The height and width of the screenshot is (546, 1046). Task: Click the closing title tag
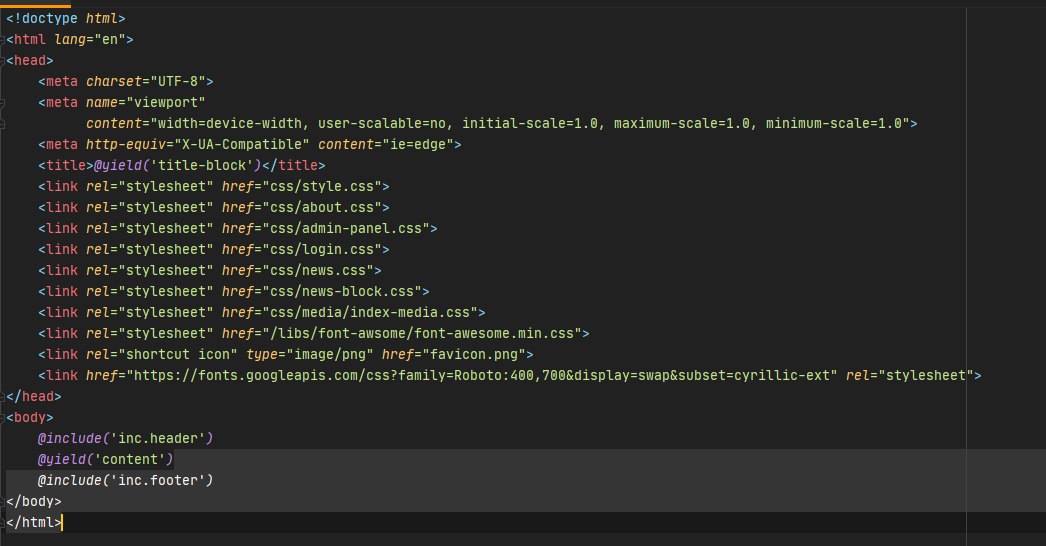(294, 166)
